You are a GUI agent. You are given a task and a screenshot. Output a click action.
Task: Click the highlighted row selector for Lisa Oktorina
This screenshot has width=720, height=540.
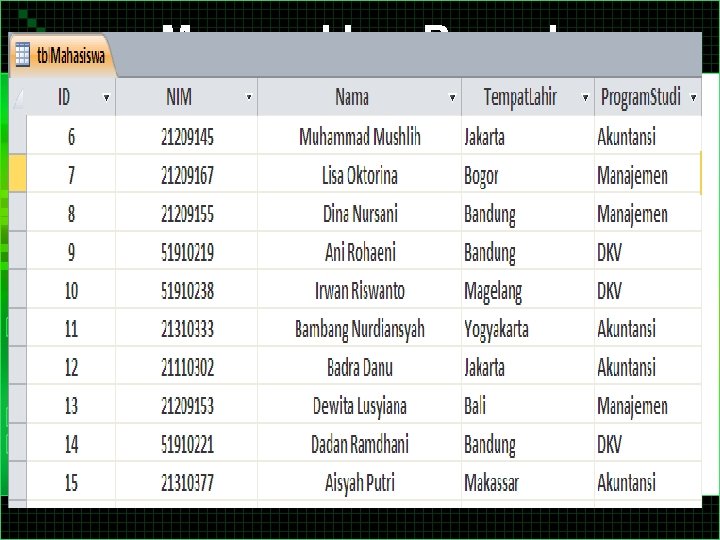click(x=18, y=174)
